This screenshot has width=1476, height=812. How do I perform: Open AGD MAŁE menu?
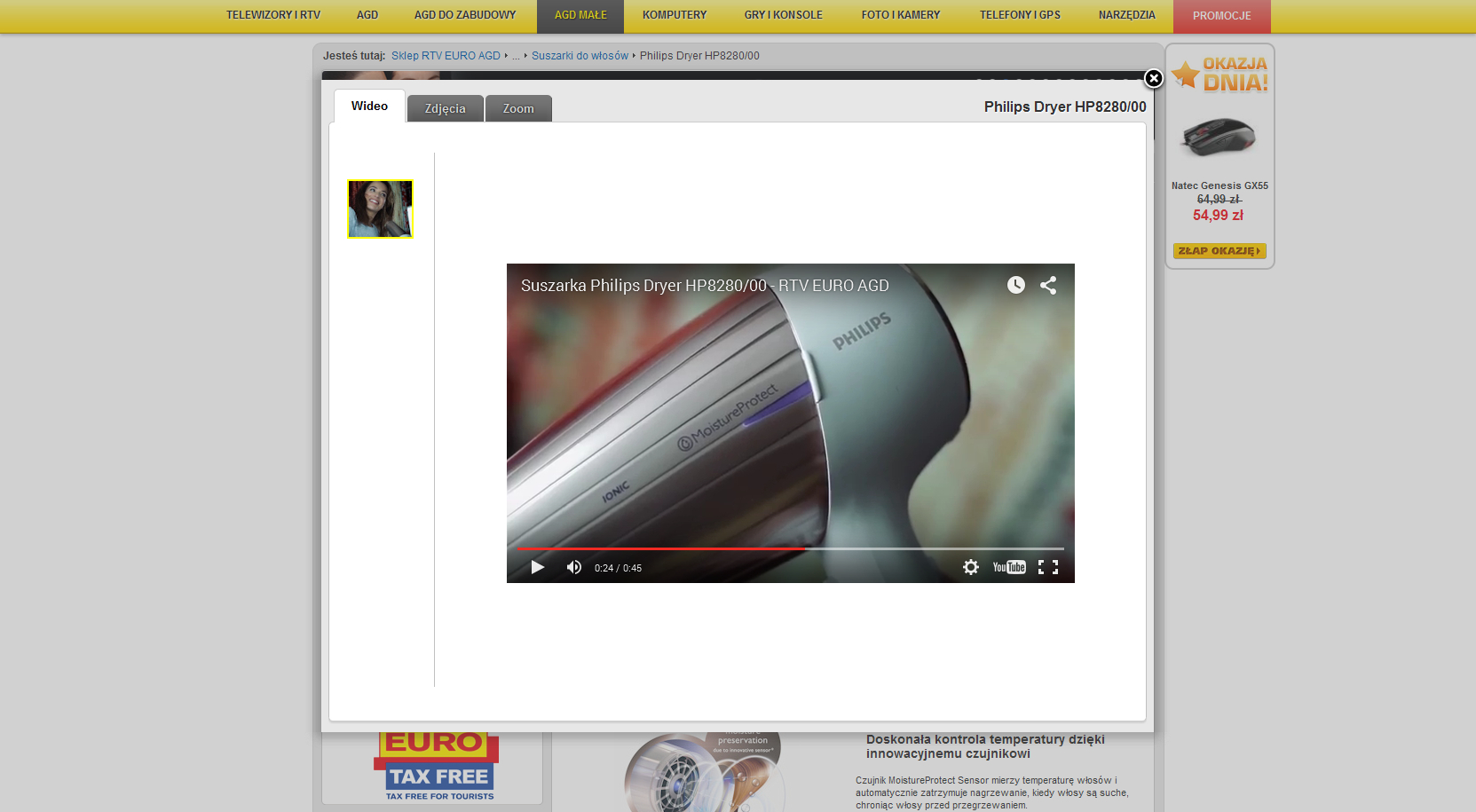[x=580, y=15]
